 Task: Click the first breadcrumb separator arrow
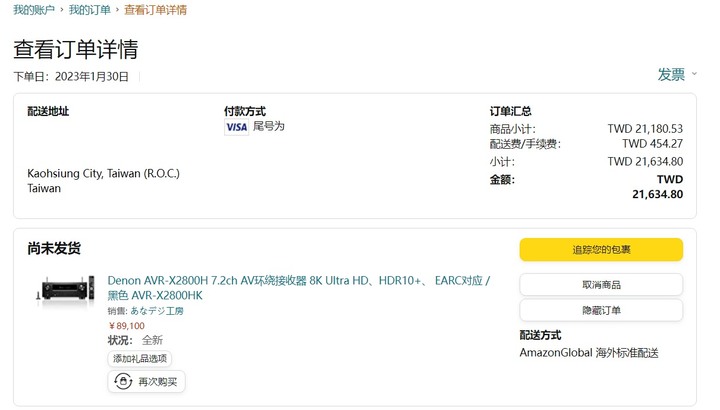coord(62,10)
